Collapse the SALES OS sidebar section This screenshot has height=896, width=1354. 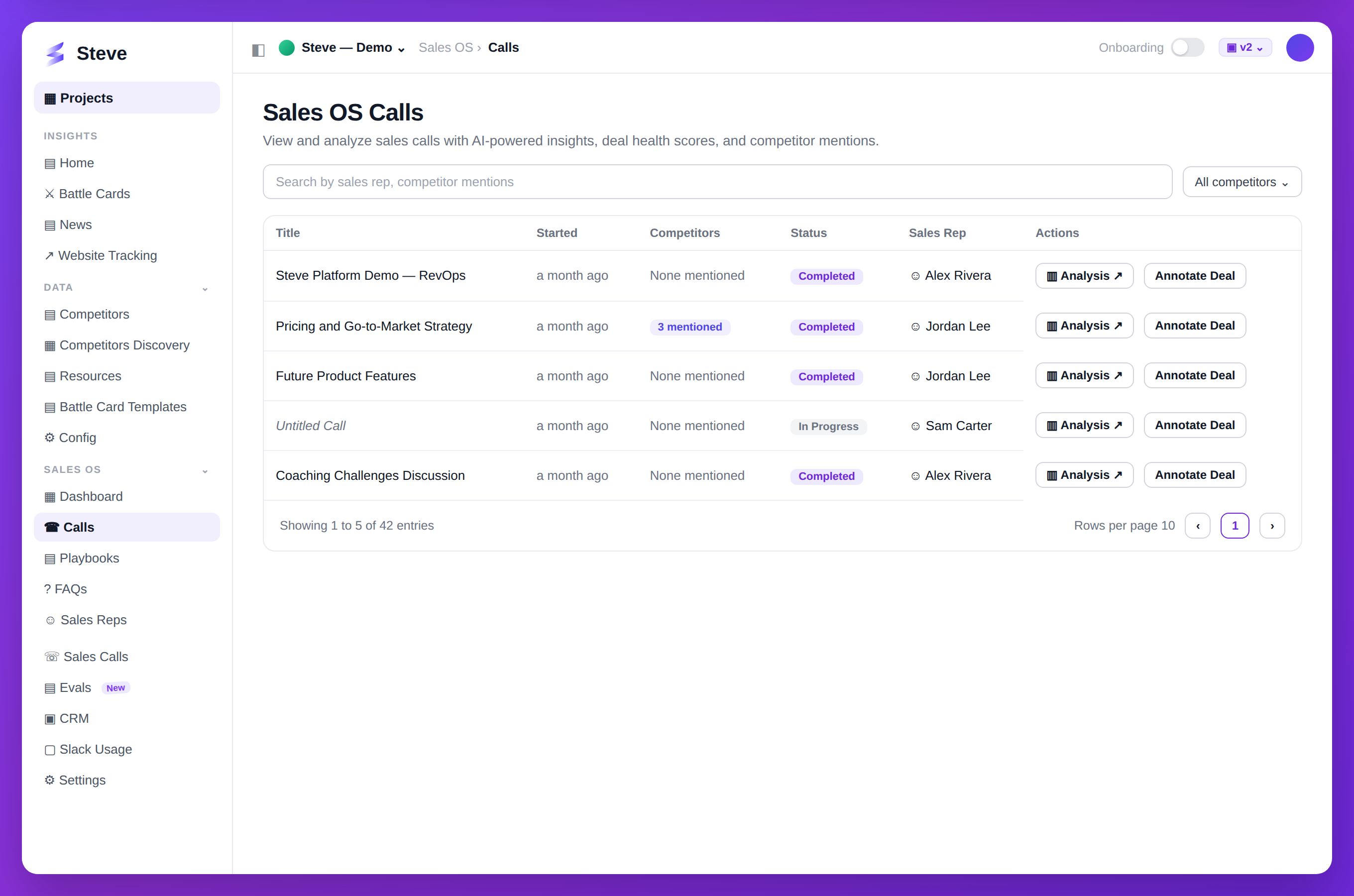[x=205, y=471]
